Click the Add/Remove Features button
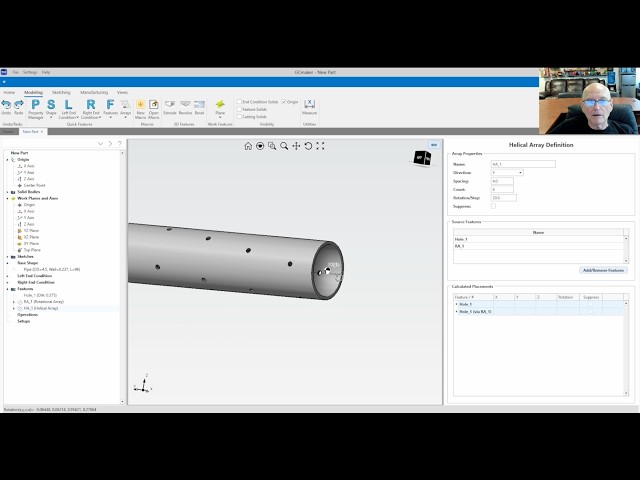 (x=603, y=270)
